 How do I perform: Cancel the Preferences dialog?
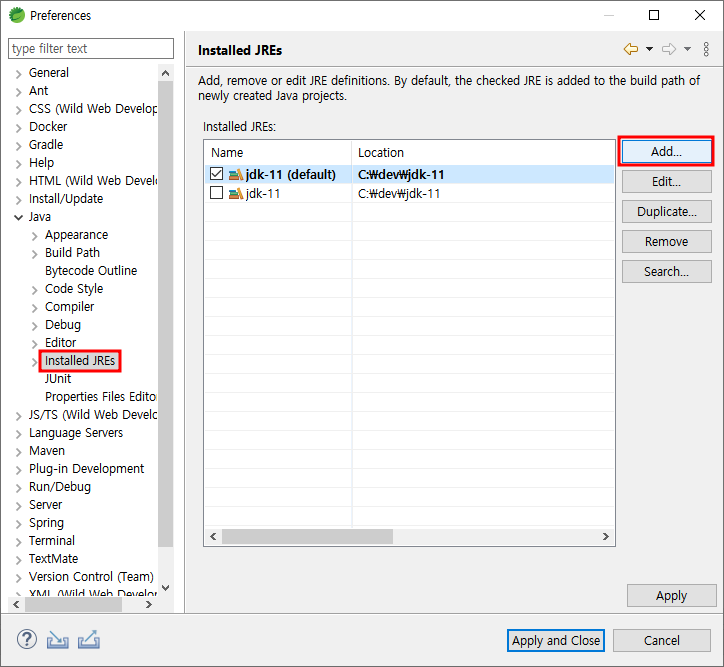[x=662, y=640]
